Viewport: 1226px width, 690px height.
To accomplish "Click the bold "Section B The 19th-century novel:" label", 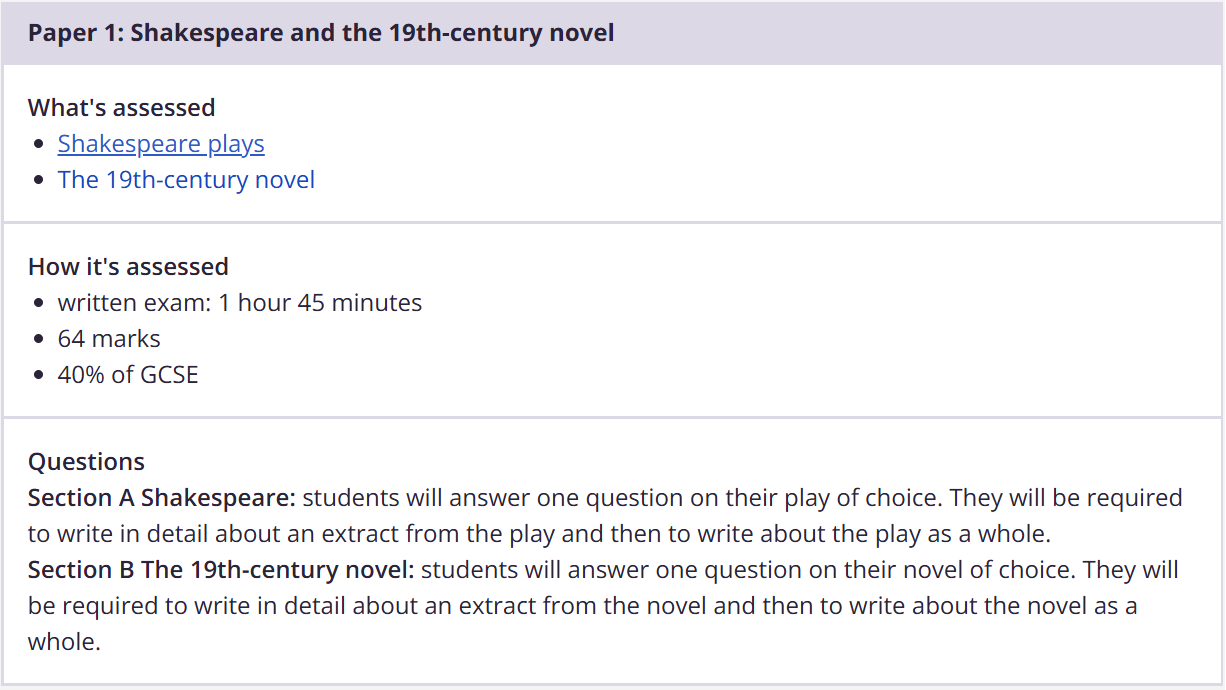I will click(220, 570).
